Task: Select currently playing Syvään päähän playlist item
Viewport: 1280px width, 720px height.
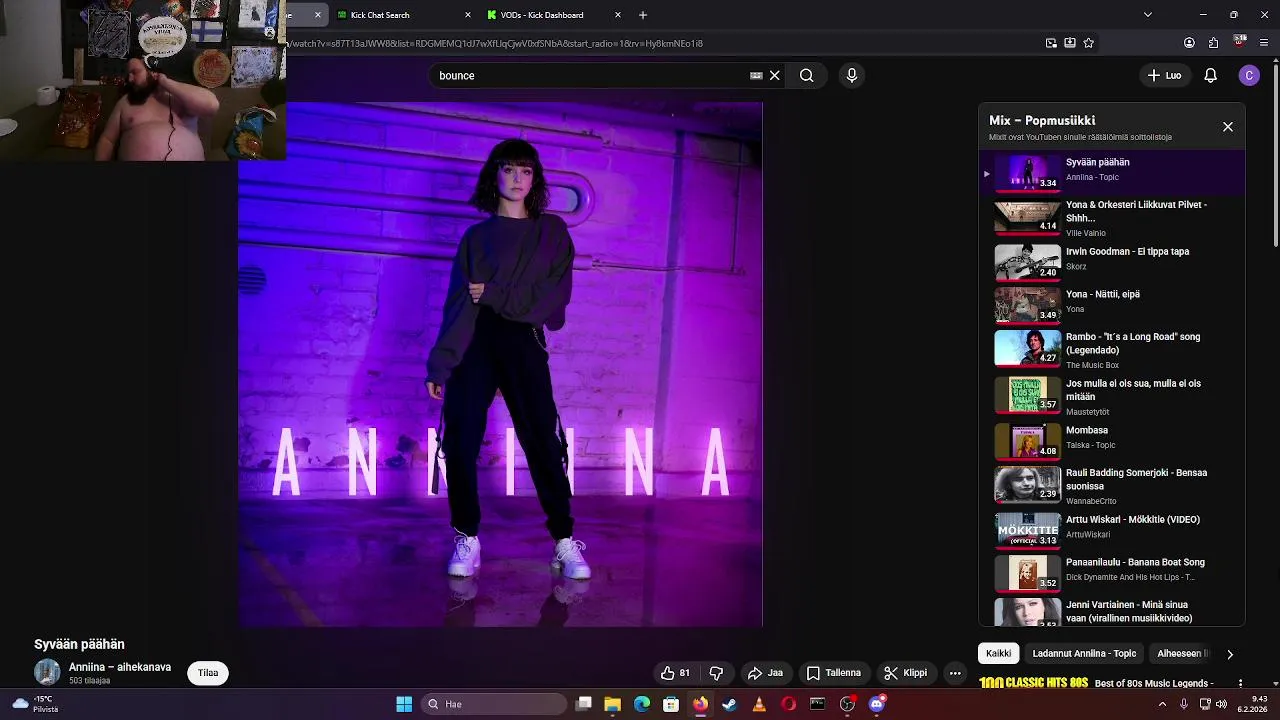Action: pos(1112,171)
